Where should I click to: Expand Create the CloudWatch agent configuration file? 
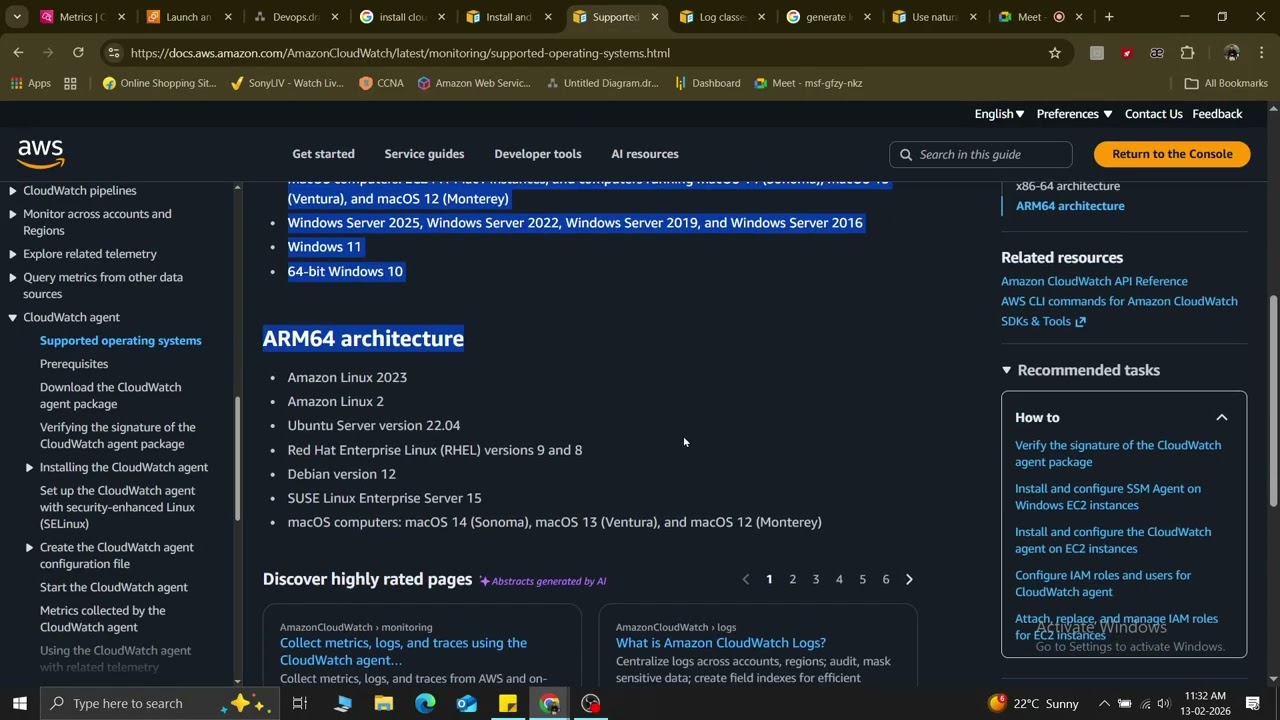pos(29,547)
